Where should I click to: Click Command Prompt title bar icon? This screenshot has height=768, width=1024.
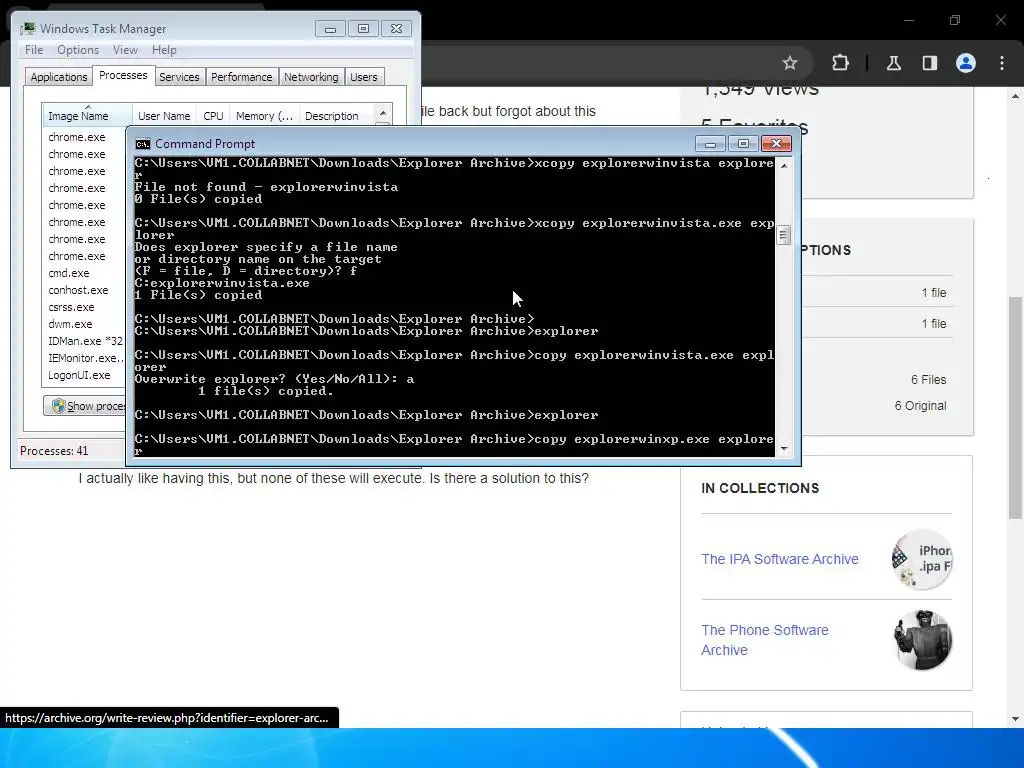pos(142,144)
